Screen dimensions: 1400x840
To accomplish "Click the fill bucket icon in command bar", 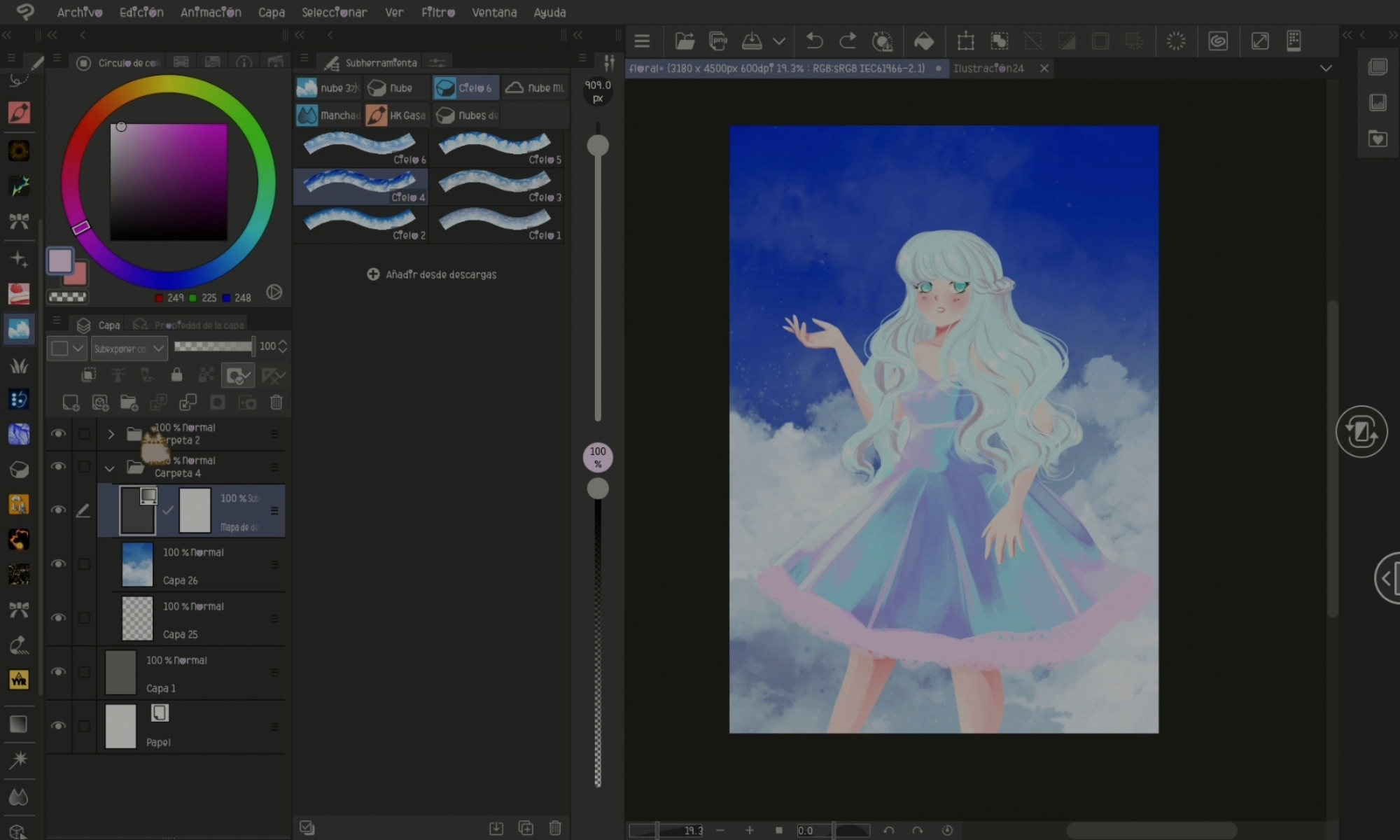I will pyautogui.click(x=924, y=41).
